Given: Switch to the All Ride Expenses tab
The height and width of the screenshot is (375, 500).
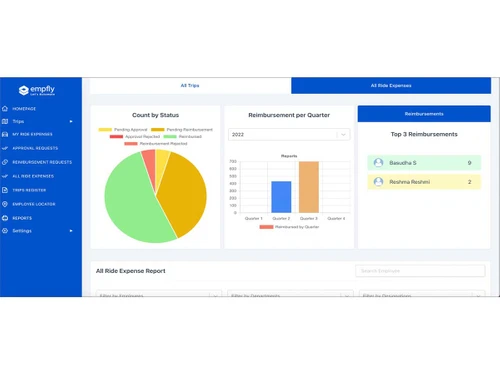Looking at the screenshot, I should [x=391, y=86].
